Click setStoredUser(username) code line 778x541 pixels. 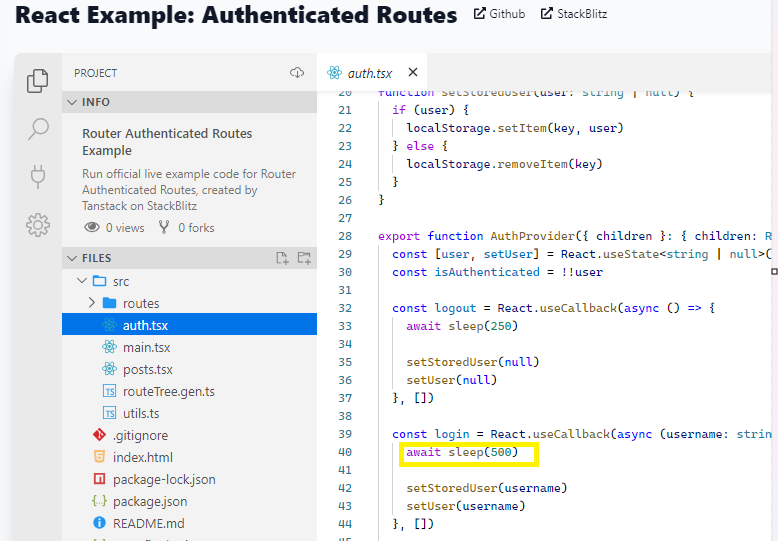click(486, 488)
